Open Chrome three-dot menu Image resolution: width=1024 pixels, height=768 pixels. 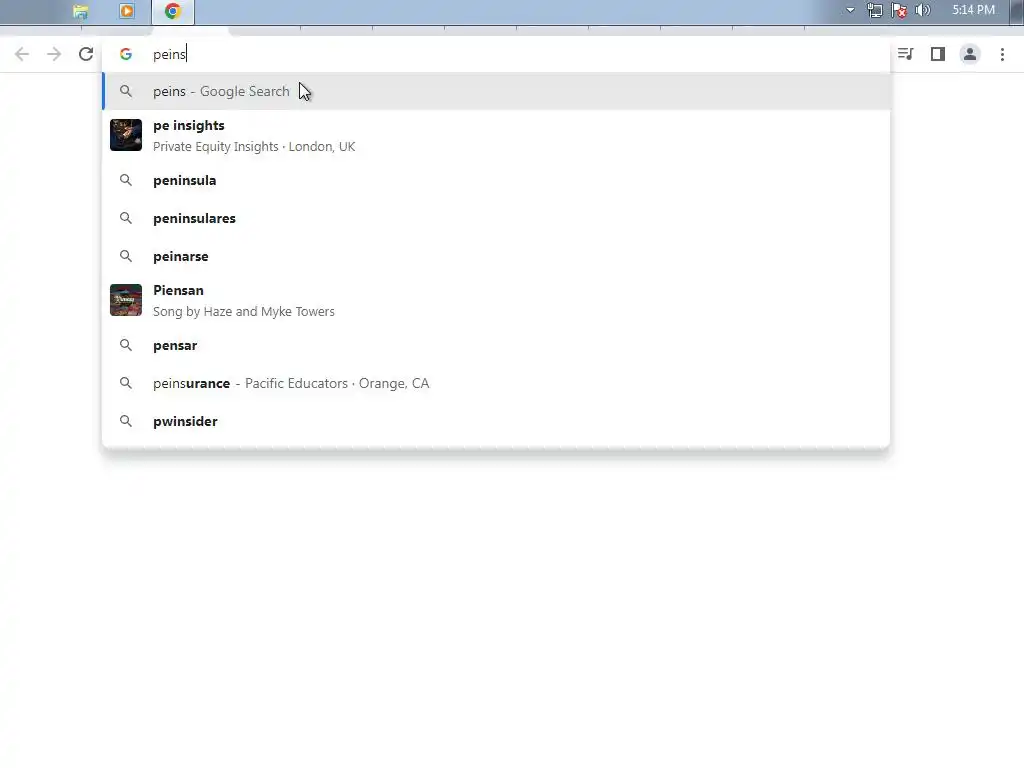pos(1002,54)
